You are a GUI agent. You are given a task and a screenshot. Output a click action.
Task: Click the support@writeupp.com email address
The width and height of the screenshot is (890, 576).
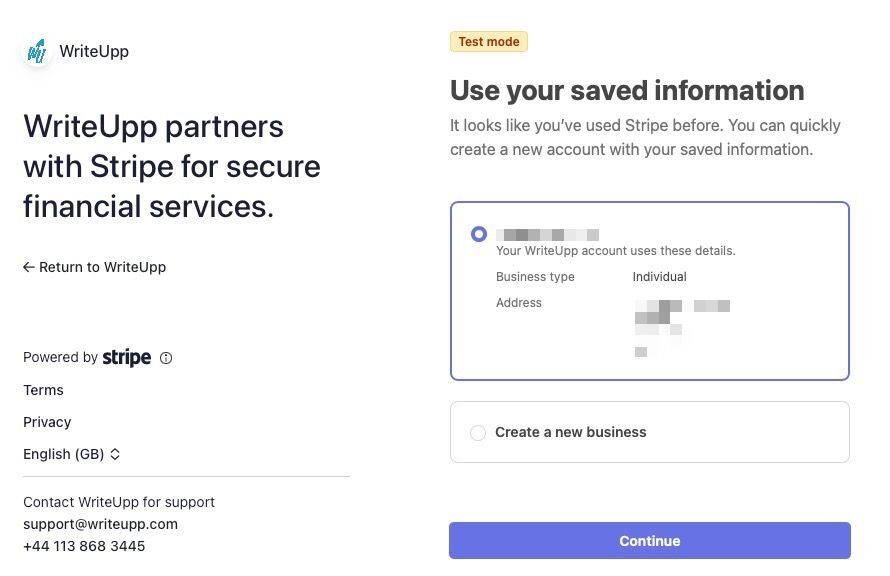[100, 524]
